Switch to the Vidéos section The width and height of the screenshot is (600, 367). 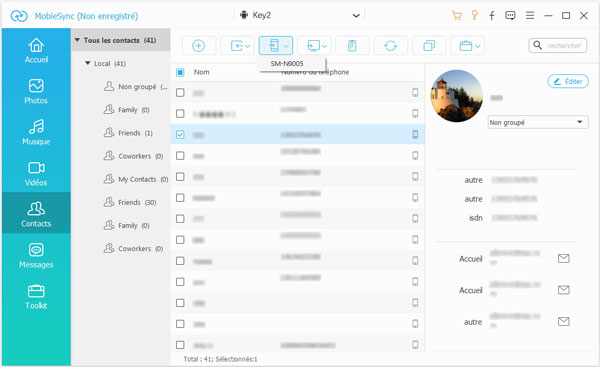tap(36, 174)
